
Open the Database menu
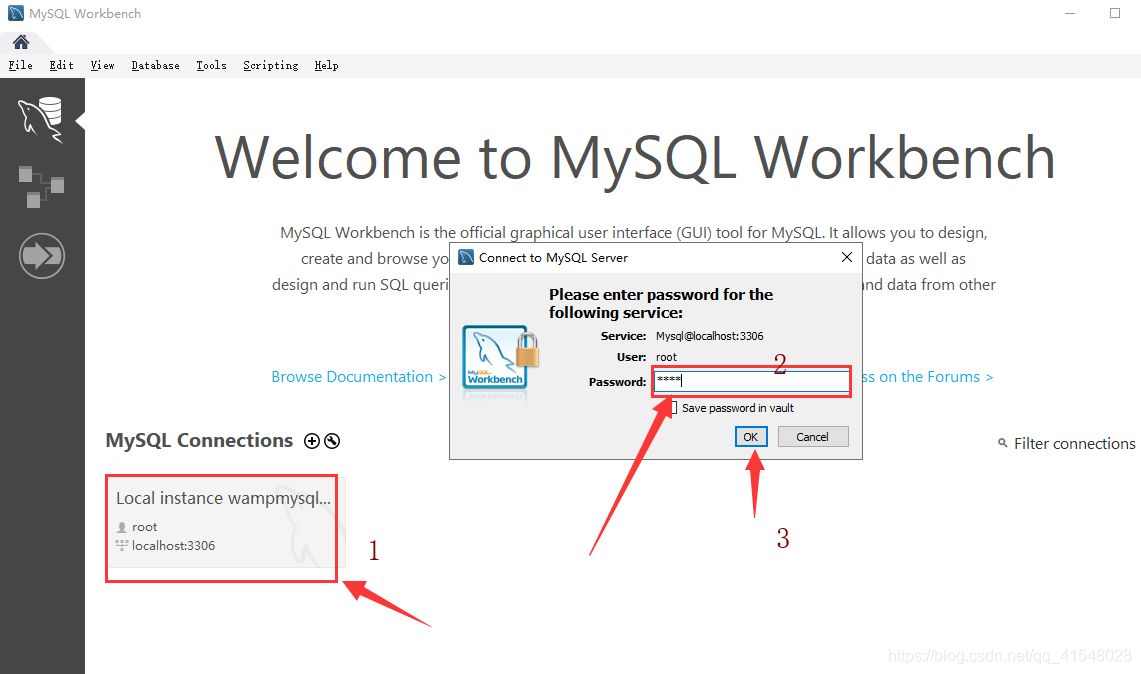pos(156,66)
